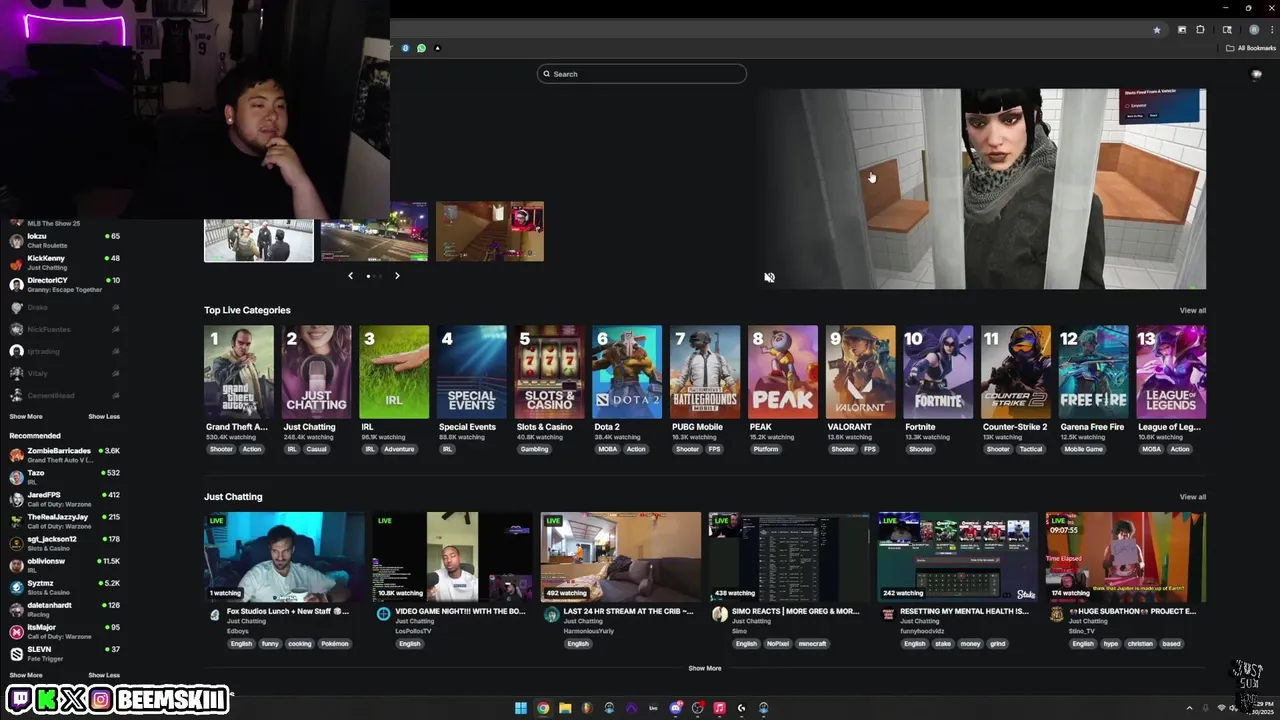Open the Dota 2 category card
This screenshot has height=720, width=1280.
[x=627, y=372]
